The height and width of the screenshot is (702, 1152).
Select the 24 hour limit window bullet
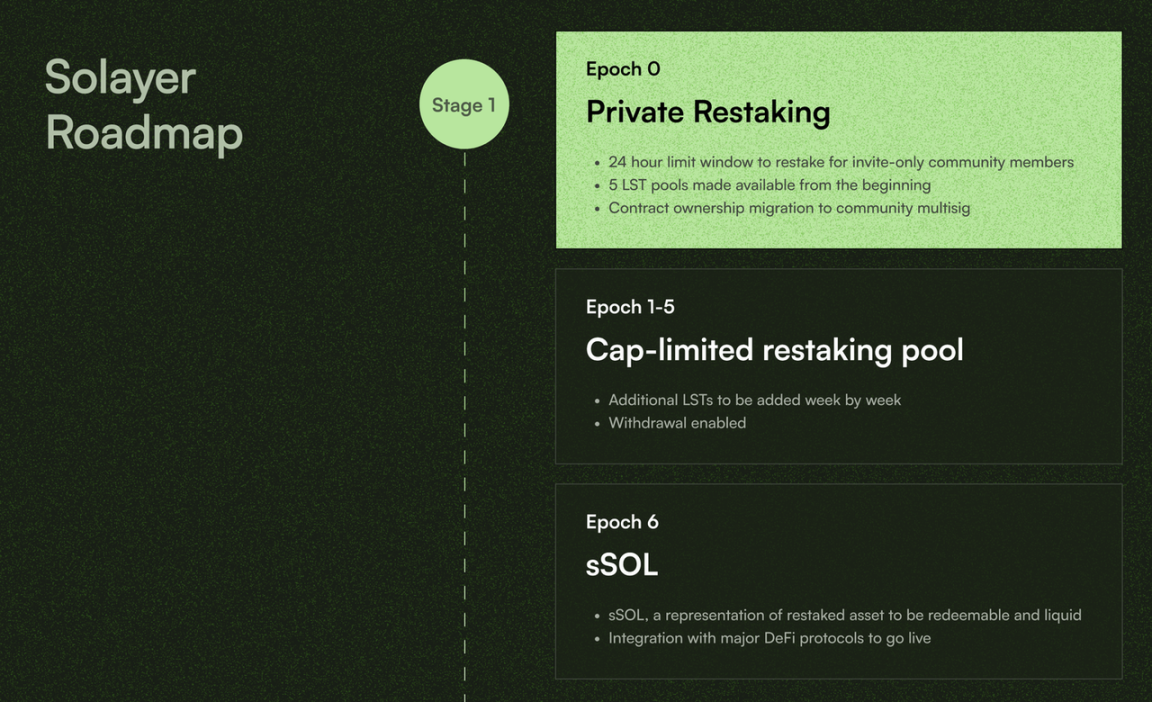coord(840,162)
